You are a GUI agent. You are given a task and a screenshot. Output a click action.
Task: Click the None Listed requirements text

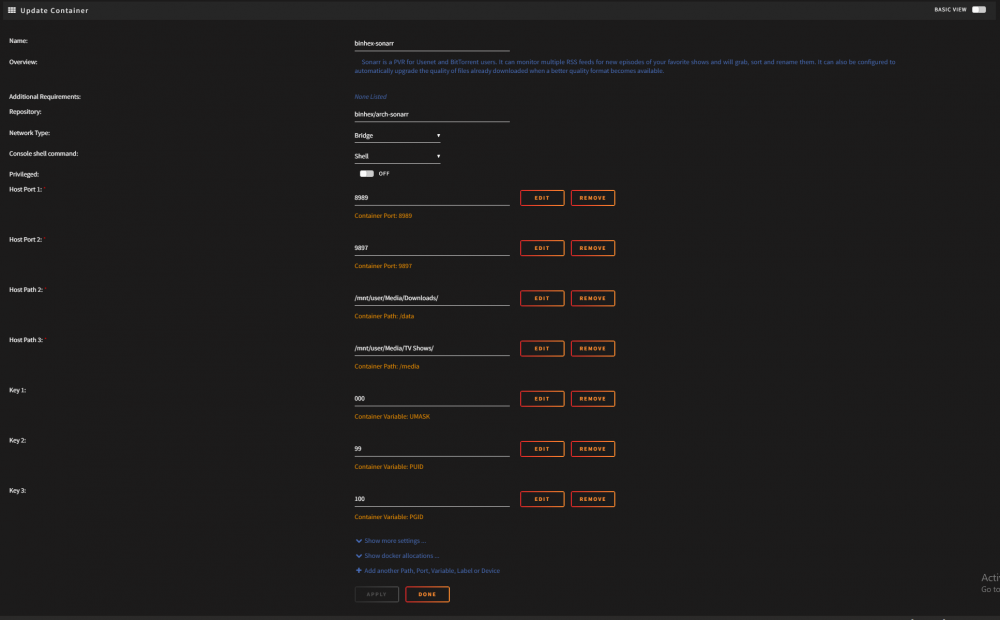click(371, 97)
